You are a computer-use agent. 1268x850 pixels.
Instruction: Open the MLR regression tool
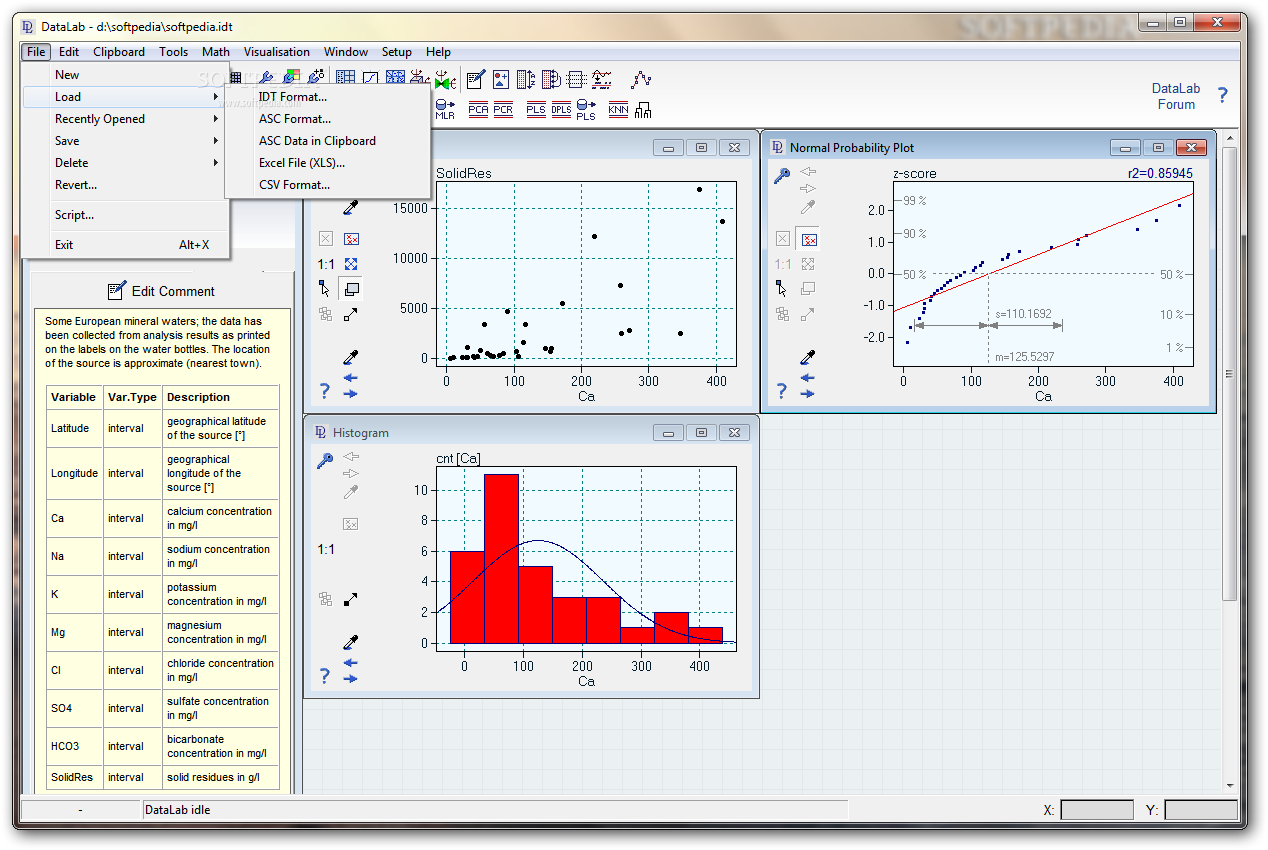tap(445, 109)
